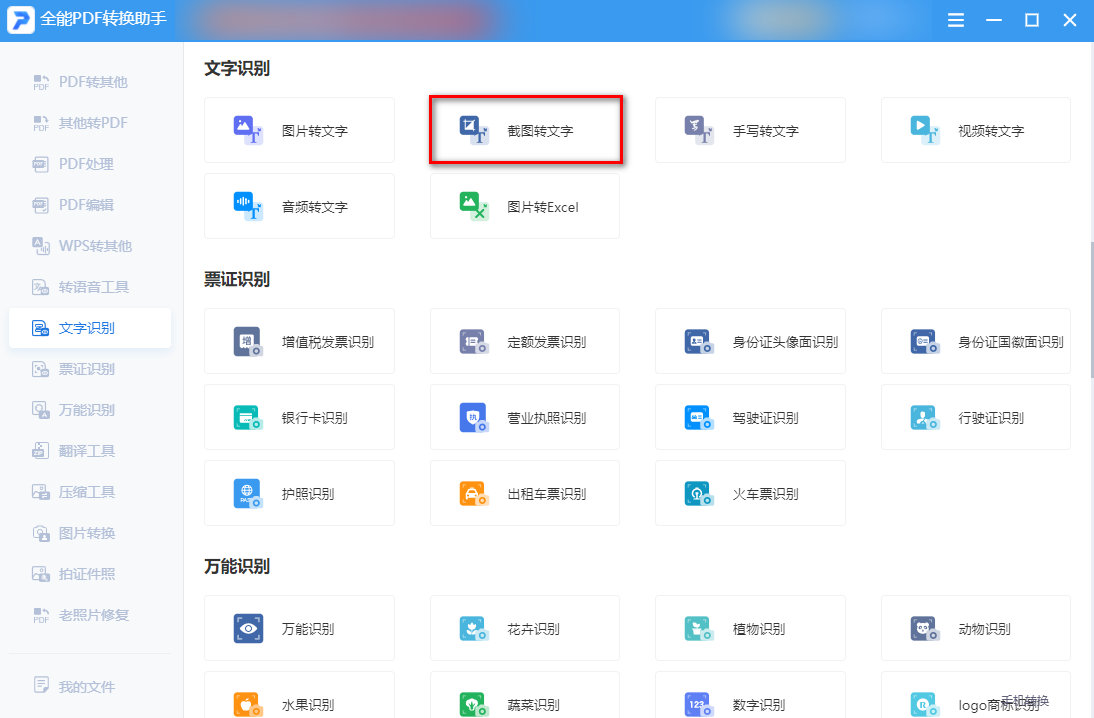Select 植物识别 recognition
1094x718 pixels.
750,628
